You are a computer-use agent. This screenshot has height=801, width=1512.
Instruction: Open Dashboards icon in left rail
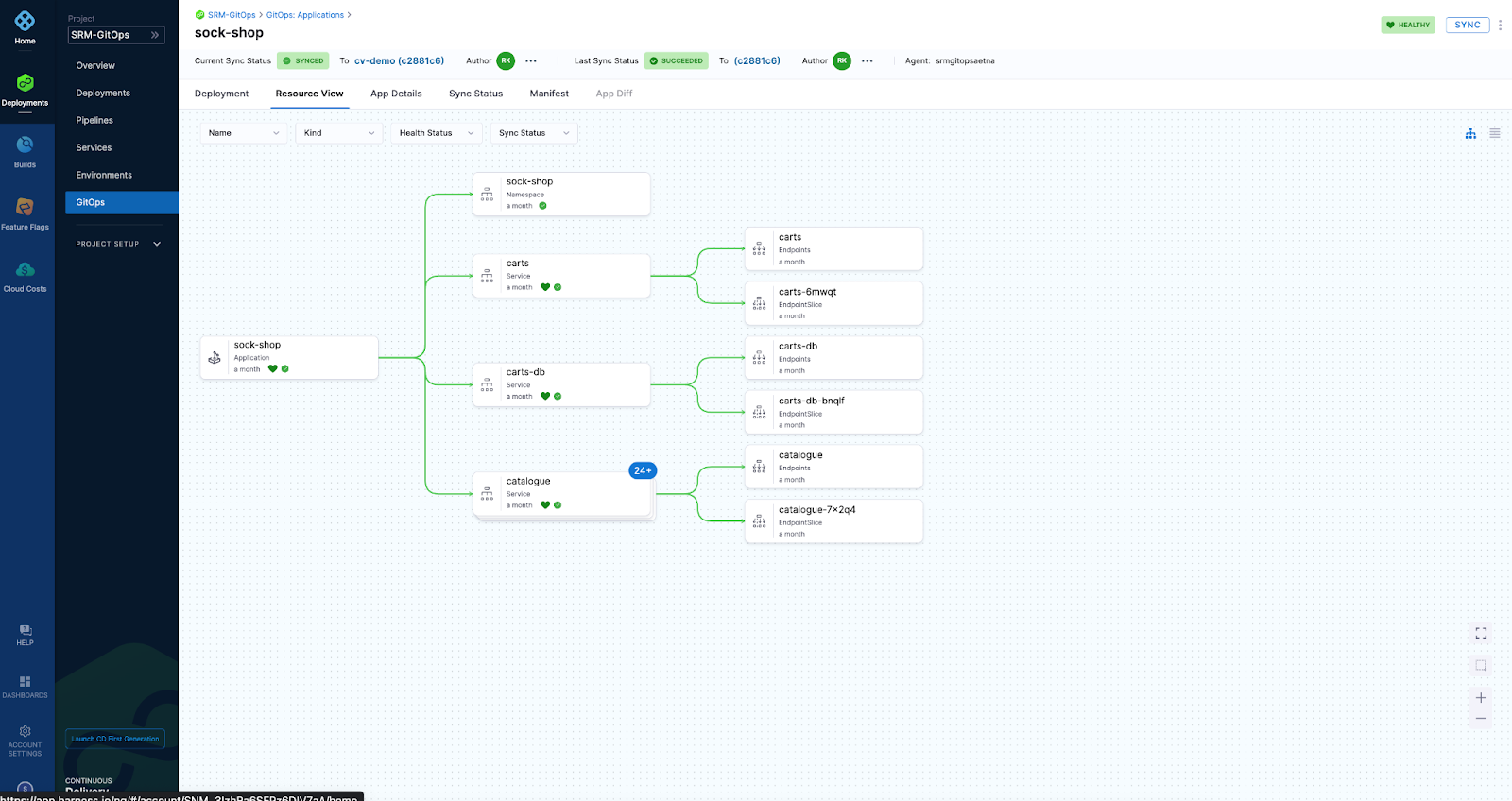[x=26, y=681]
